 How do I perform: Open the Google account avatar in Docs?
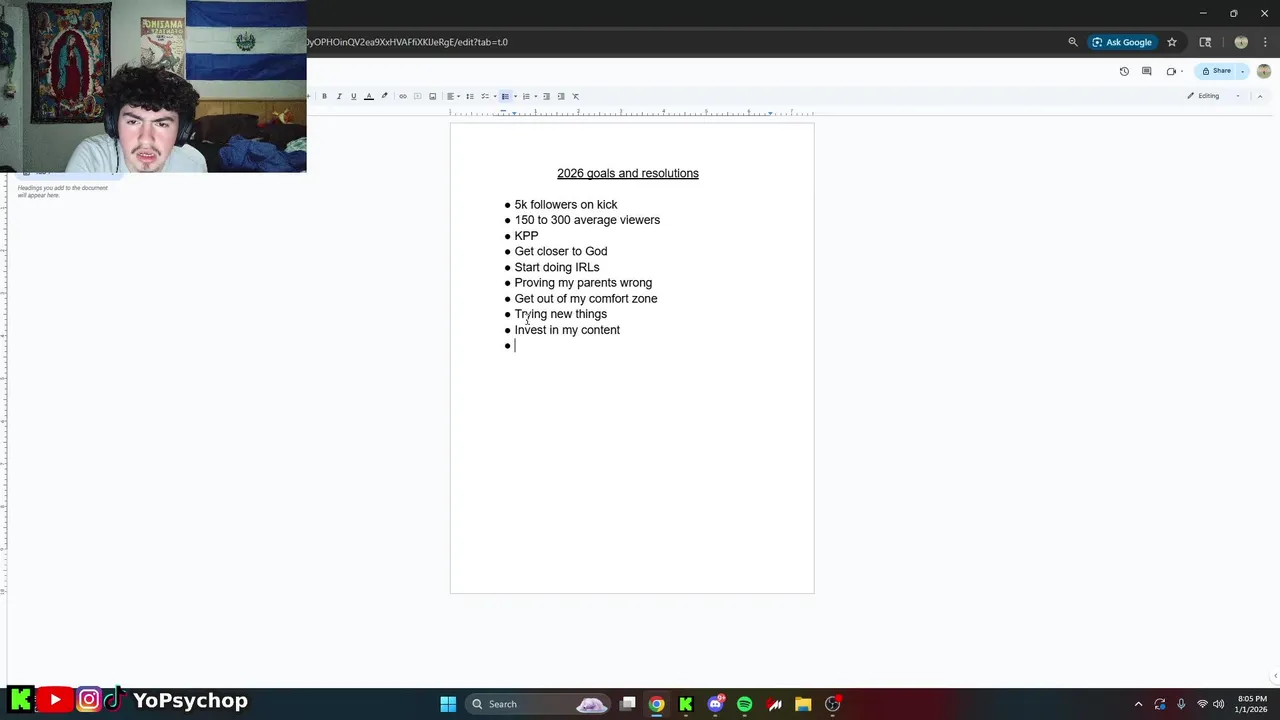[1264, 71]
